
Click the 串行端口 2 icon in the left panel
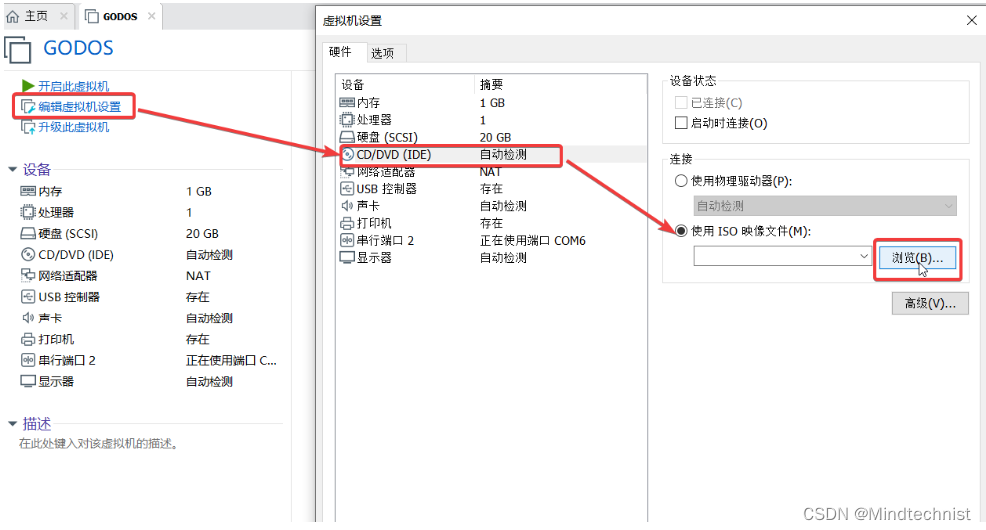[x=28, y=360]
